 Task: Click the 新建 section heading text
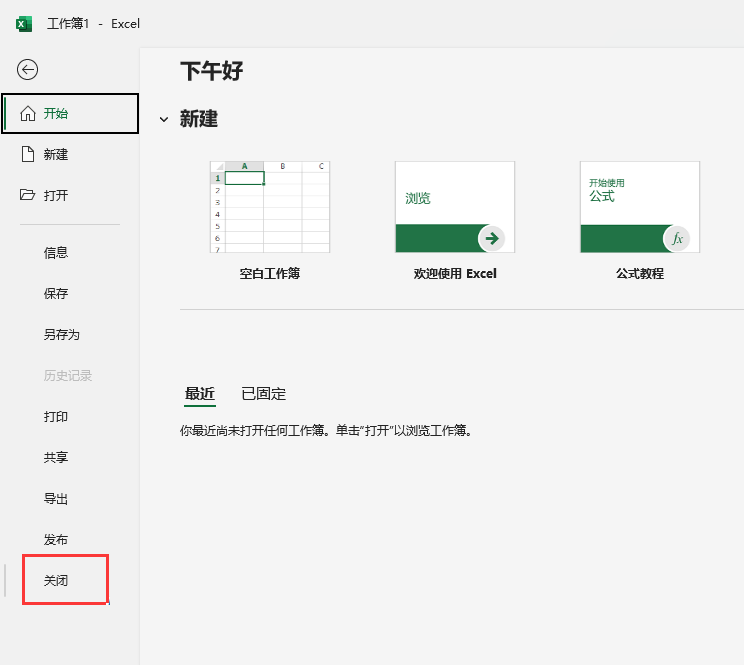click(x=199, y=119)
